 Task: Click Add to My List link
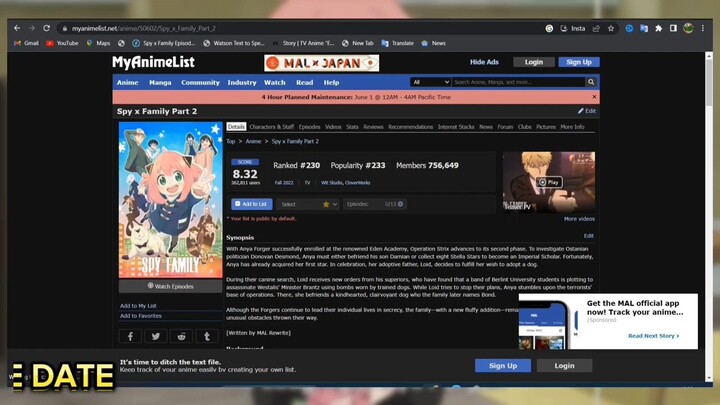tap(138, 306)
